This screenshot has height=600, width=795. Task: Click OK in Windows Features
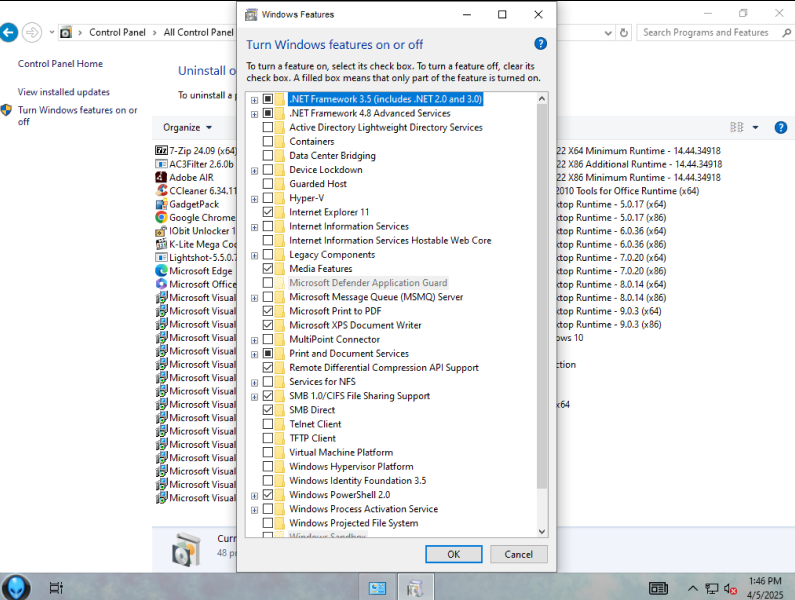tap(454, 554)
